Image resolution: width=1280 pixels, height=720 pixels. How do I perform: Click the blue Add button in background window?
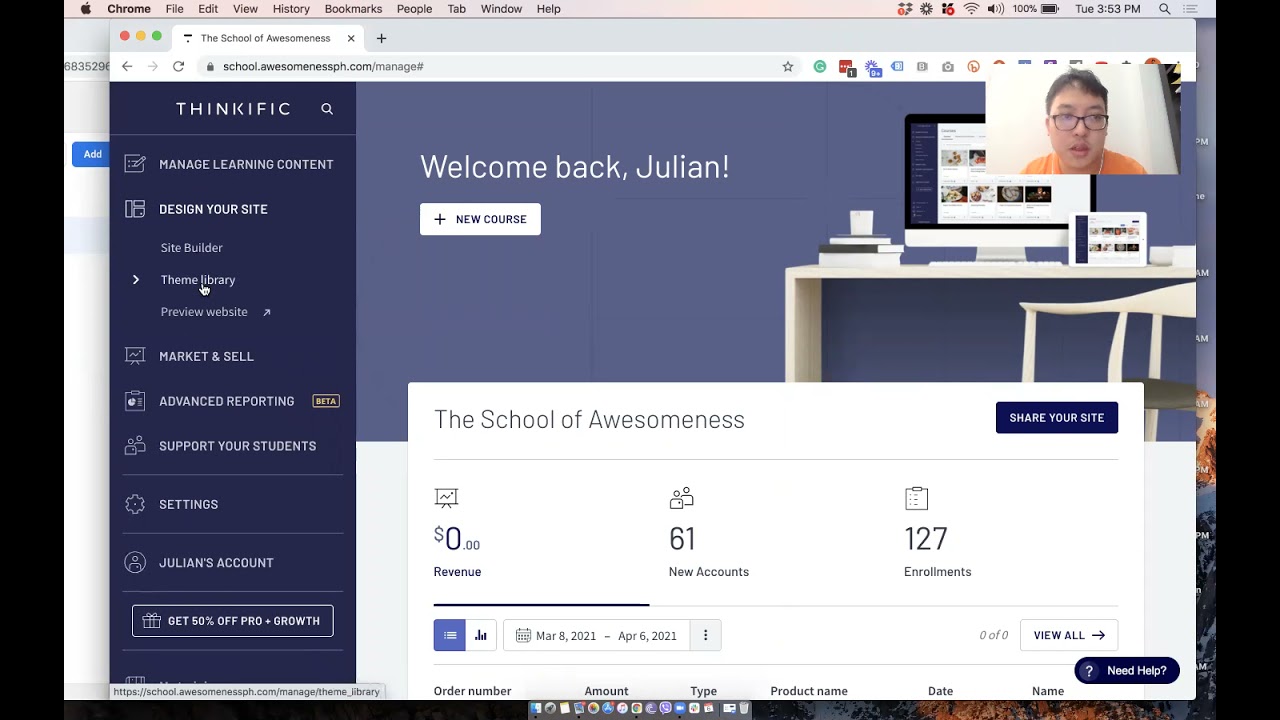point(91,154)
